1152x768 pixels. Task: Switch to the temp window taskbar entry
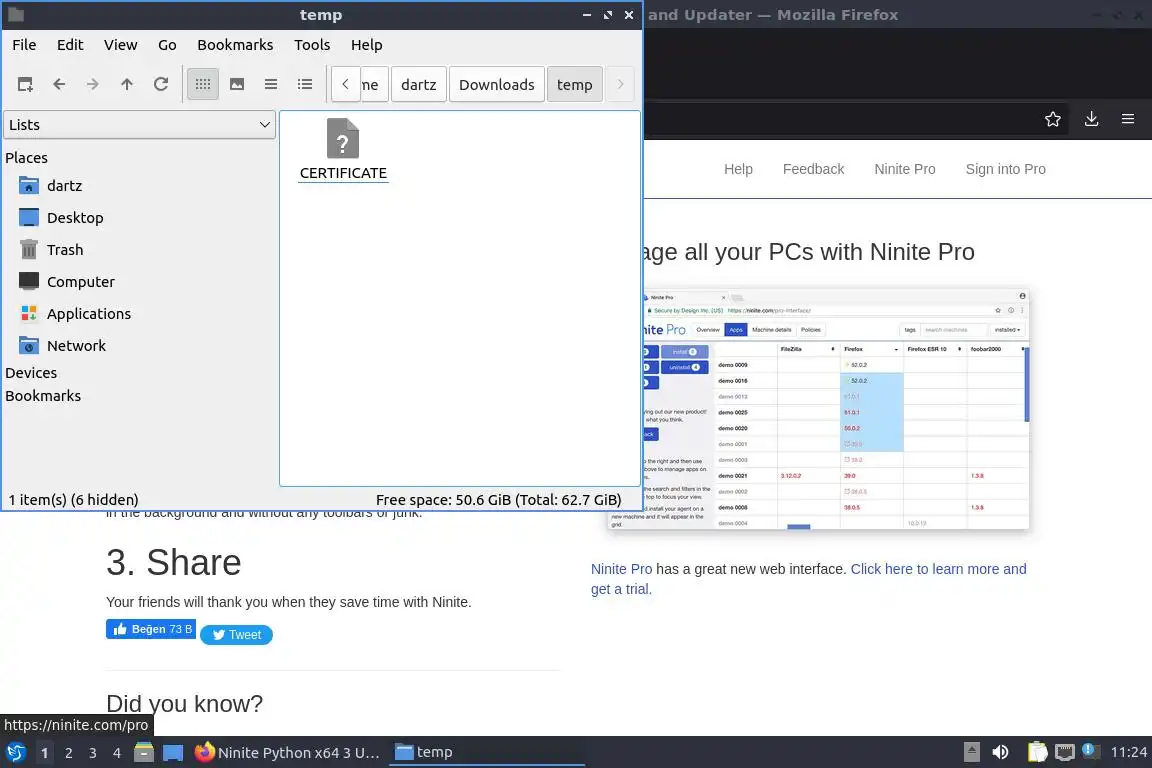coord(486,753)
